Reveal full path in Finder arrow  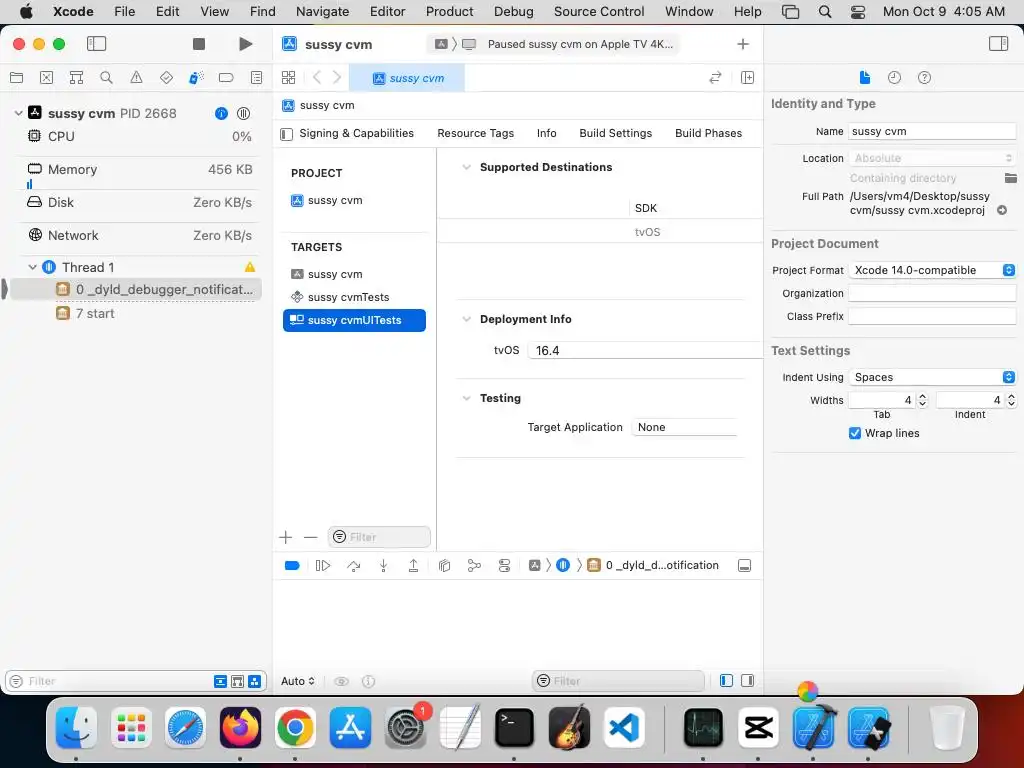(x=1002, y=210)
